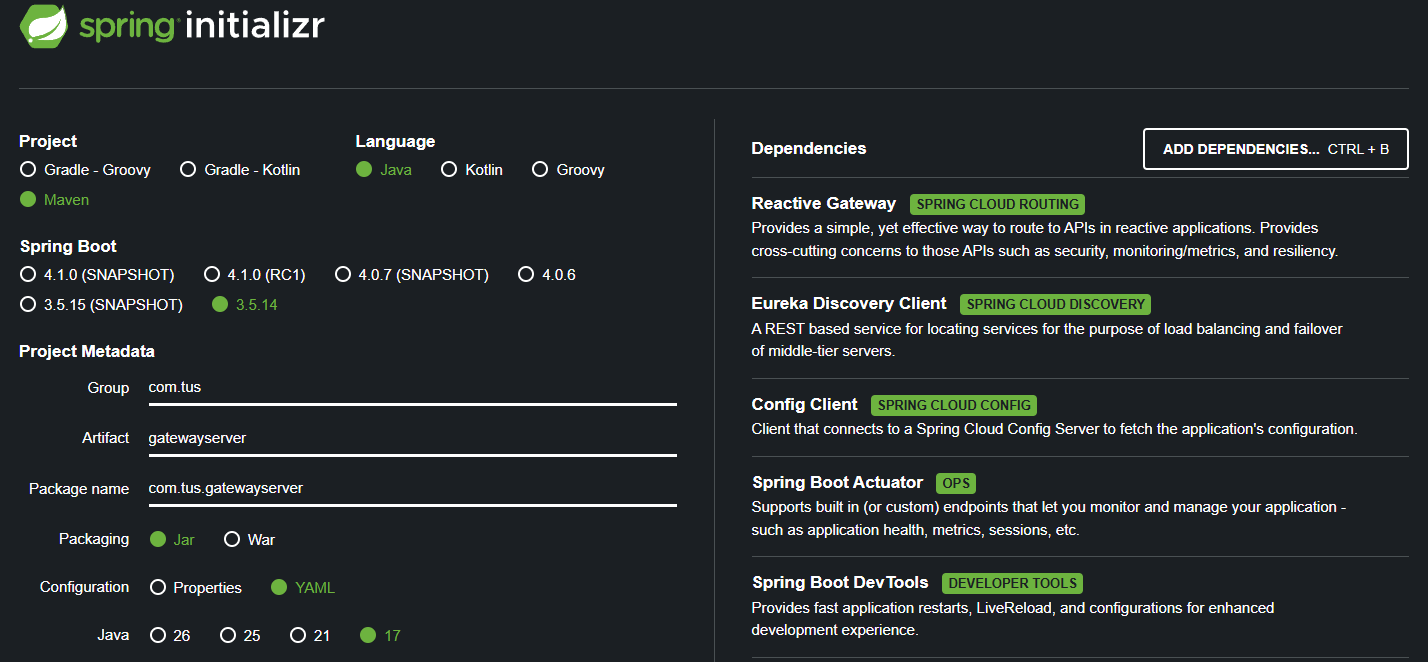Click the Spring Boot section heading
This screenshot has width=1428, height=662.
[68, 246]
